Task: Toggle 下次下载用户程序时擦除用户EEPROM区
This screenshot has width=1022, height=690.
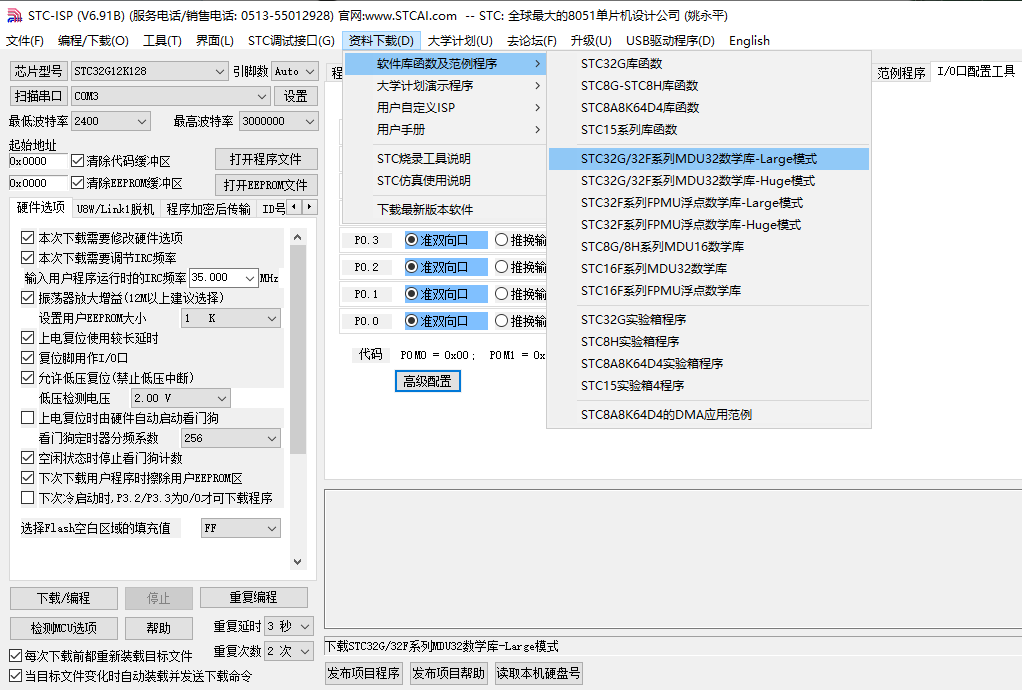Action: coord(27,478)
